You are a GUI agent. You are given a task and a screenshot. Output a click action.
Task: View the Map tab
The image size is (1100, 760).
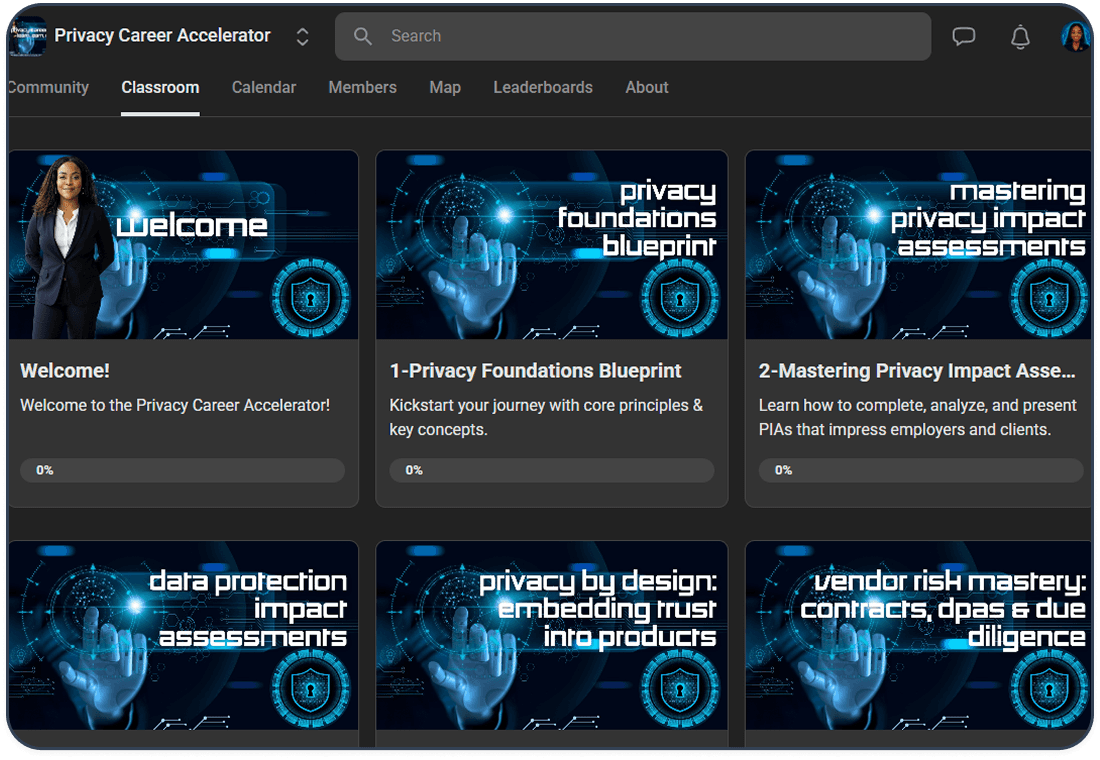pos(445,88)
